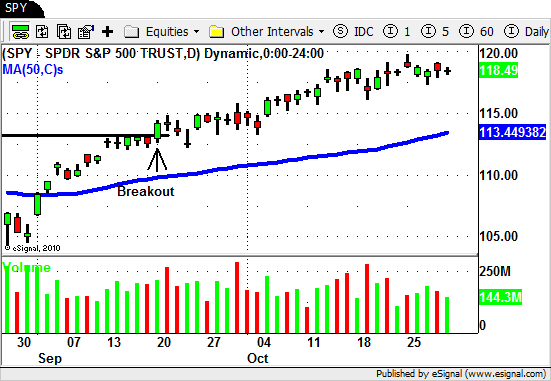Click the 250M volume axis label
This screenshot has height=381, width=551.
(495, 271)
